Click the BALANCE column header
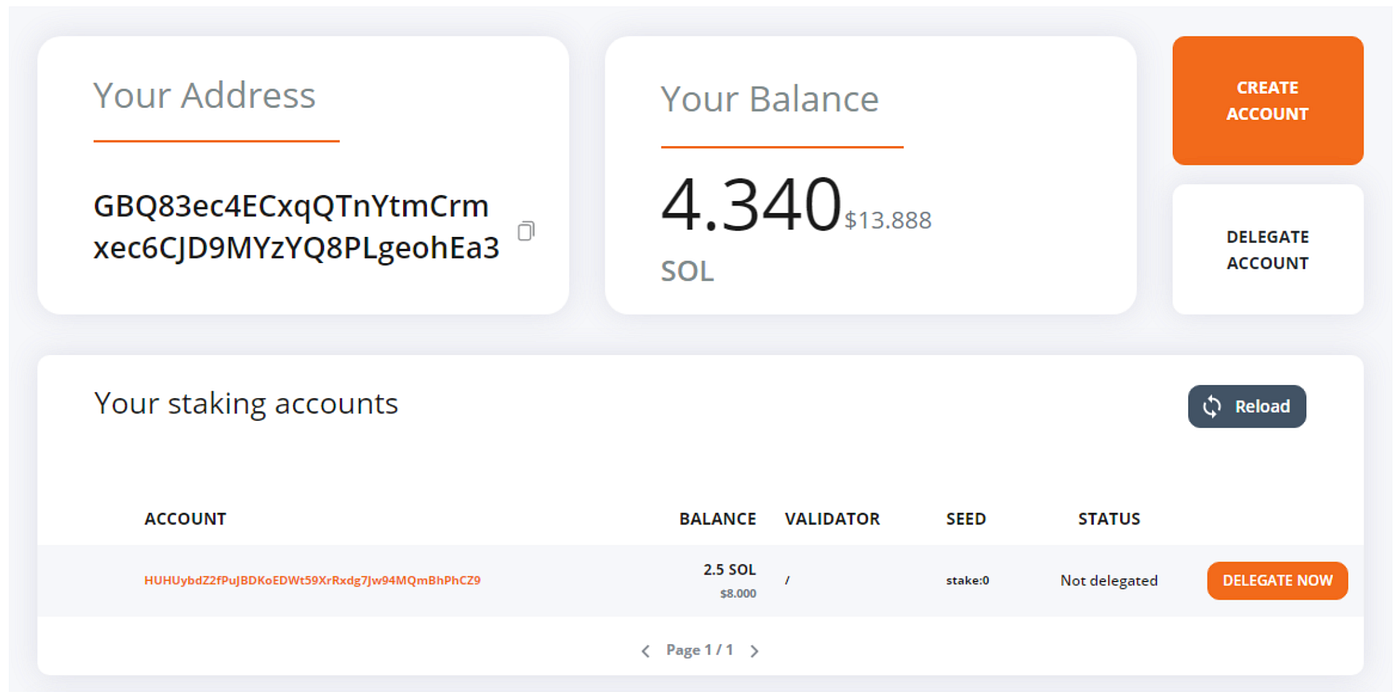This screenshot has height=697, width=1400. [717, 519]
